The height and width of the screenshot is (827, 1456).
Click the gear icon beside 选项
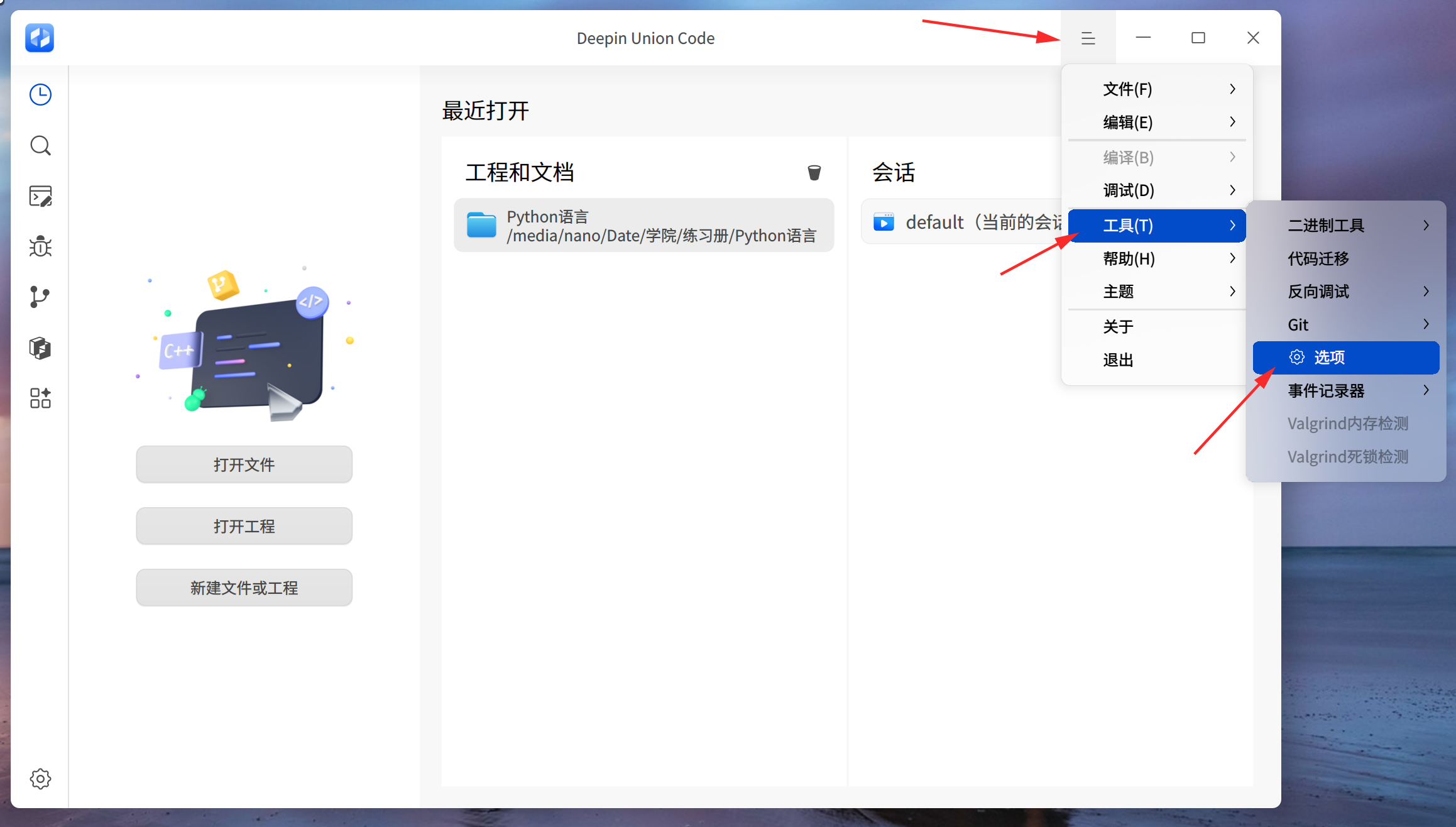[x=1296, y=357]
